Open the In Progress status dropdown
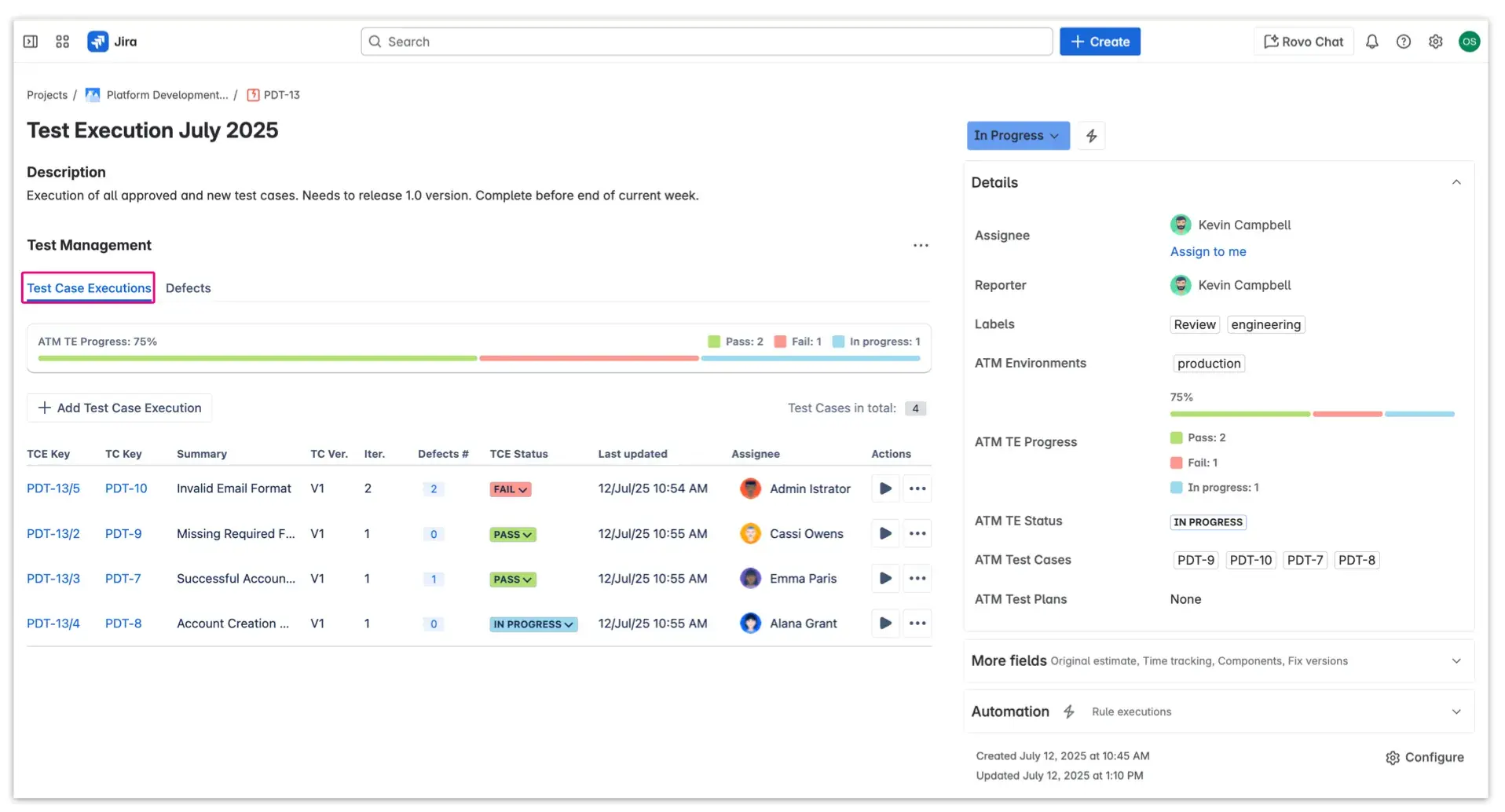This screenshot has height=812, width=1505. pyautogui.click(x=1017, y=135)
